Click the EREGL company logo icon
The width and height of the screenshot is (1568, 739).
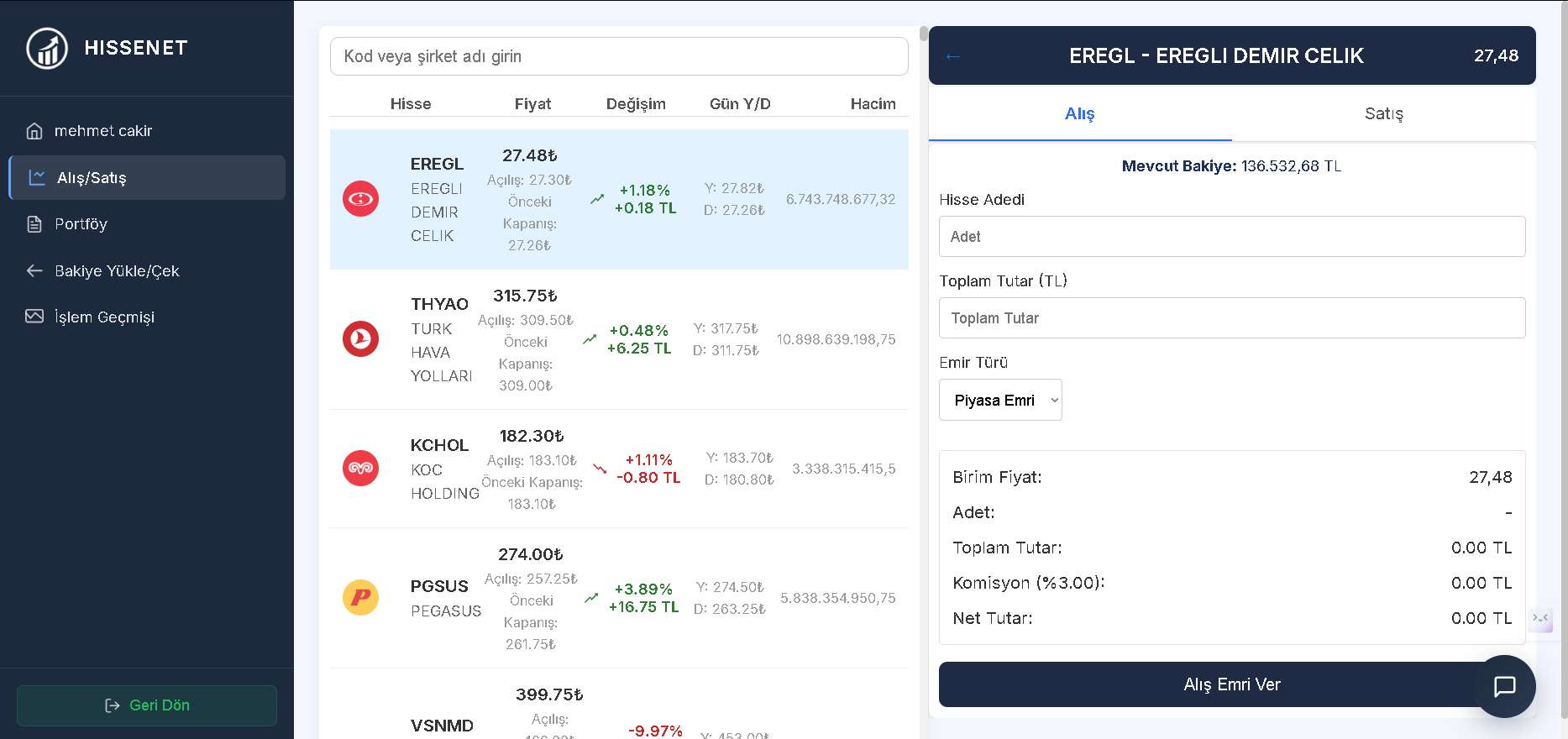pos(360,199)
